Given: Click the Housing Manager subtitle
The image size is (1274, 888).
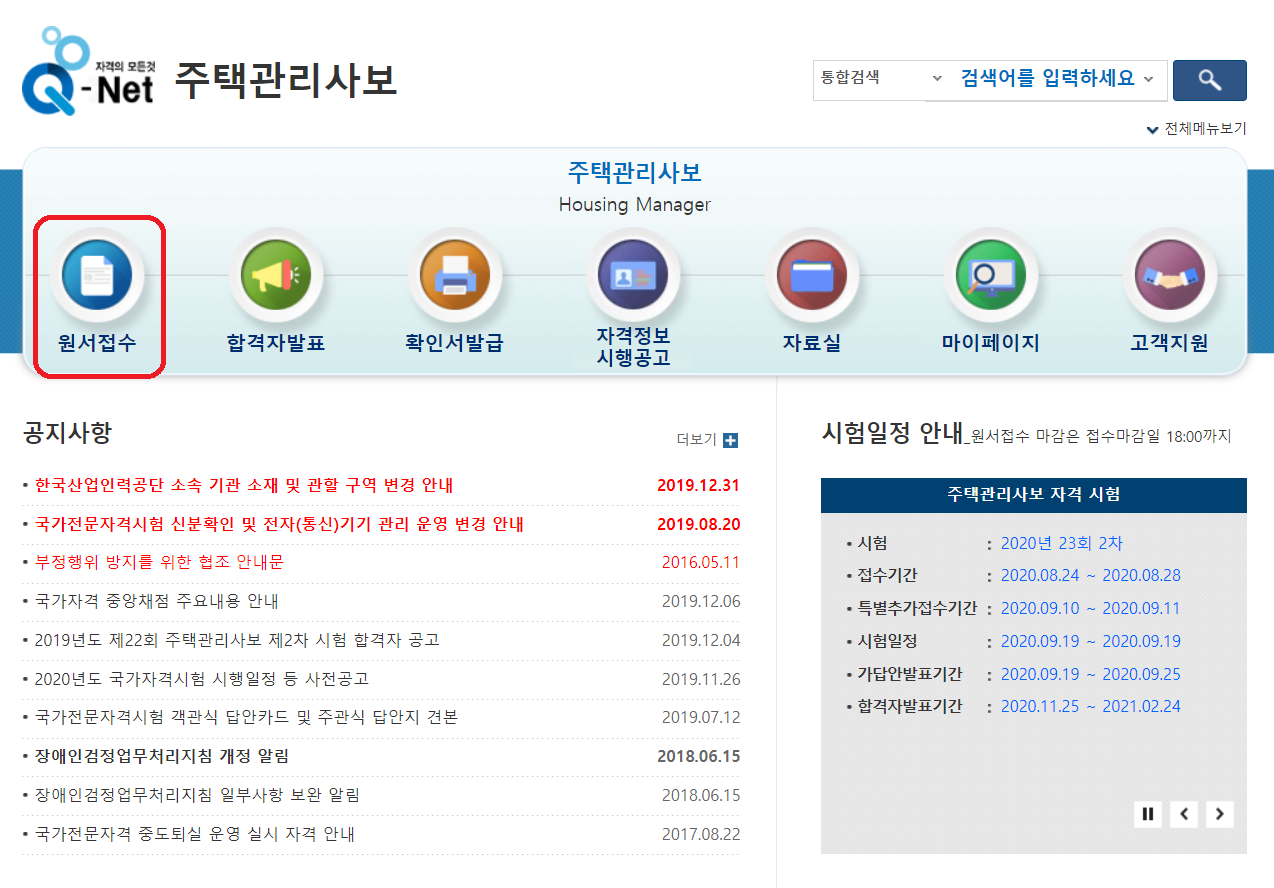Looking at the screenshot, I should pos(634,205).
